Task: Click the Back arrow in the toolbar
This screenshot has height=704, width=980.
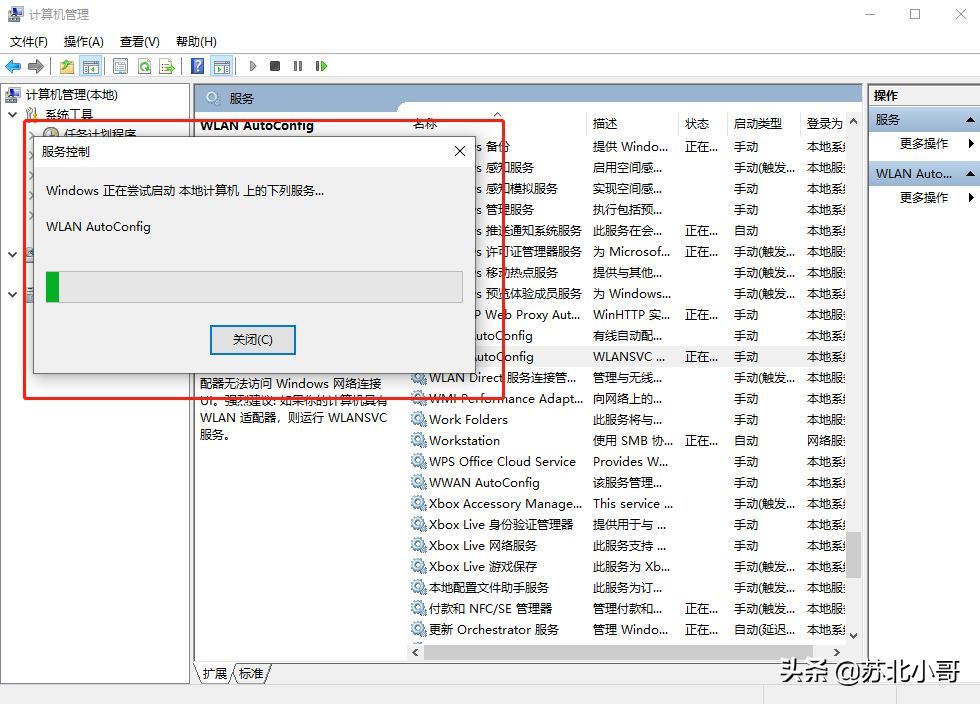Action: coord(13,66)
